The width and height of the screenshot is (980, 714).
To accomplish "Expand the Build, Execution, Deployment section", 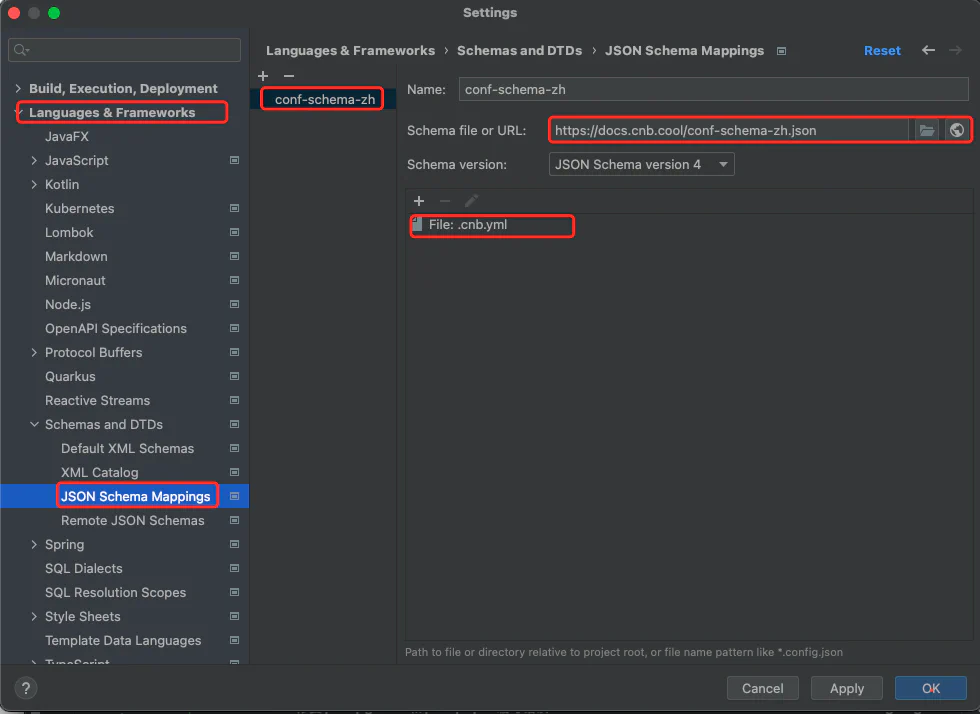I will tap(18, 88).
